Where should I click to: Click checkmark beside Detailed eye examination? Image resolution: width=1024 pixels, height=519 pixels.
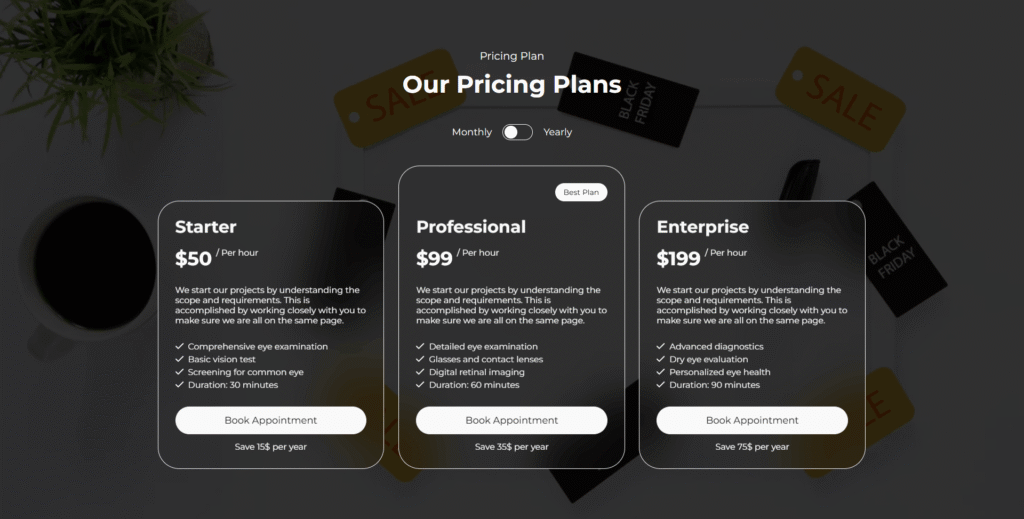coord(421,347)
